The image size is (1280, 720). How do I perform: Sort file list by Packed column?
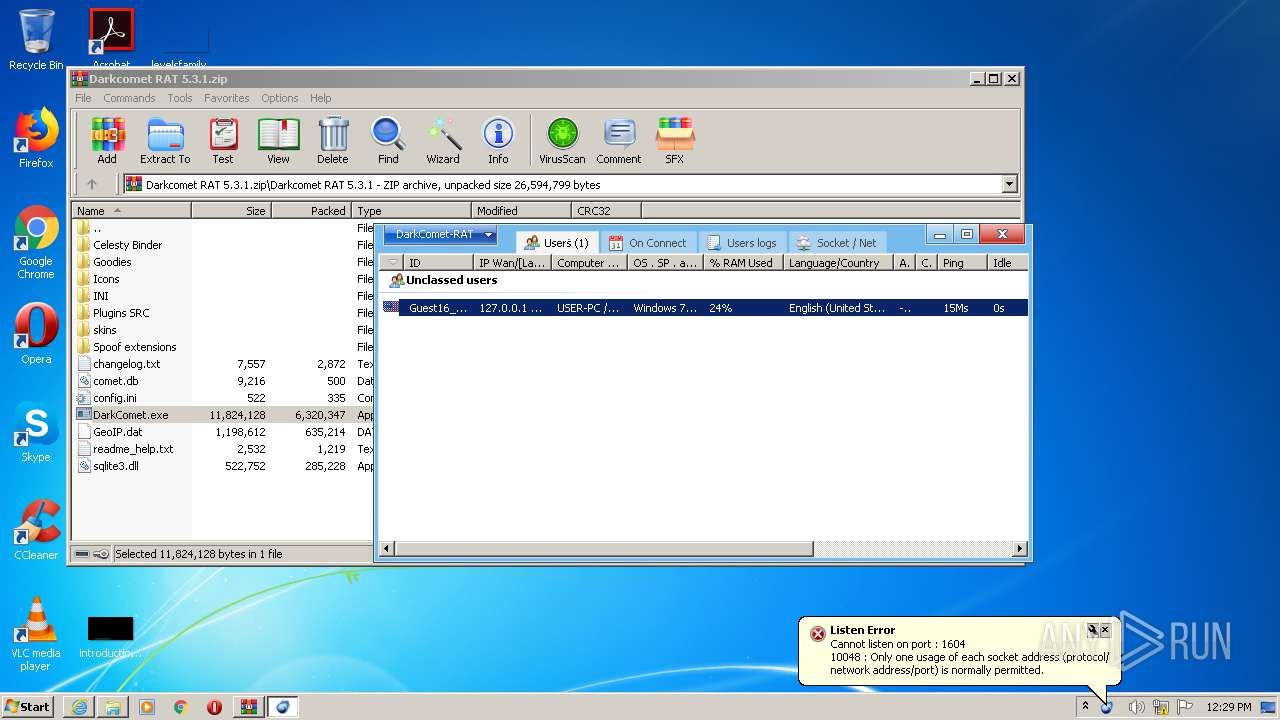coord(311,211)
